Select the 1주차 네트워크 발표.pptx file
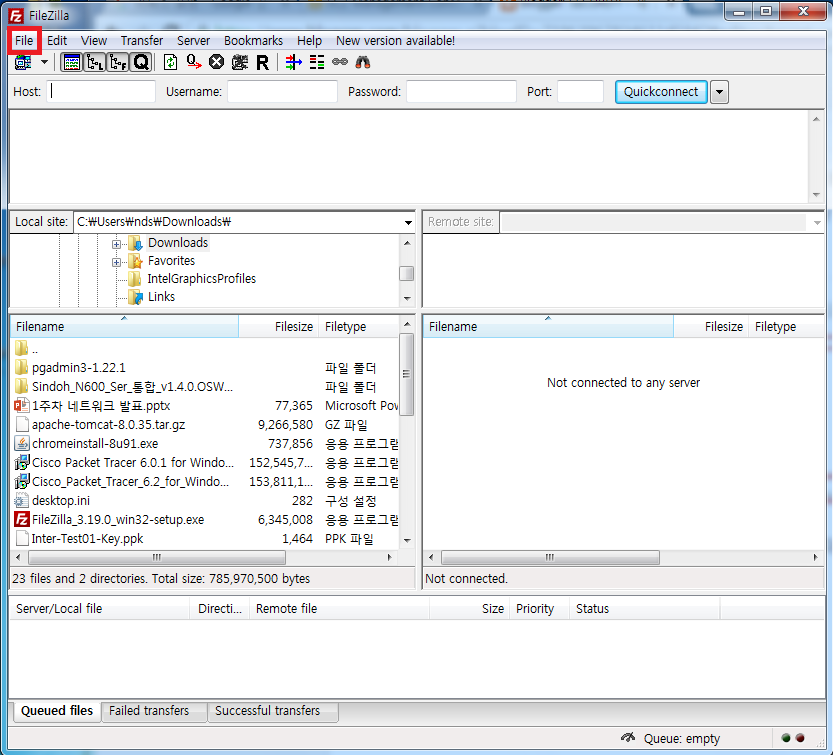This screenshot has height=755, width=833. pyautogui.click(x=101, y=406)
